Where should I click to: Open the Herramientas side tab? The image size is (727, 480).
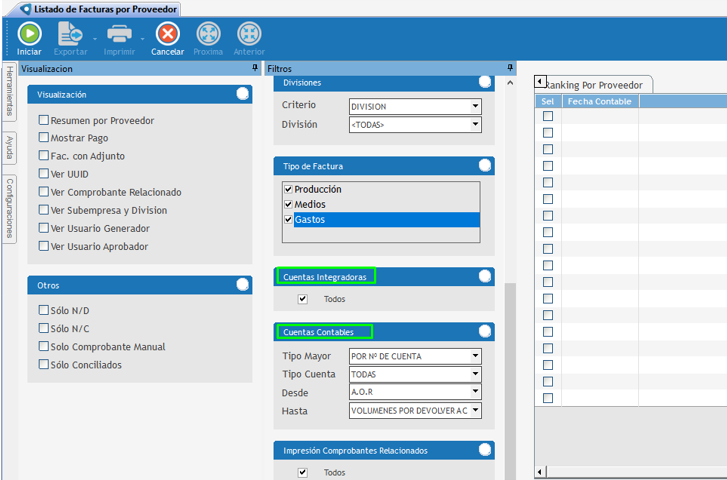click(x=9, y=92)
